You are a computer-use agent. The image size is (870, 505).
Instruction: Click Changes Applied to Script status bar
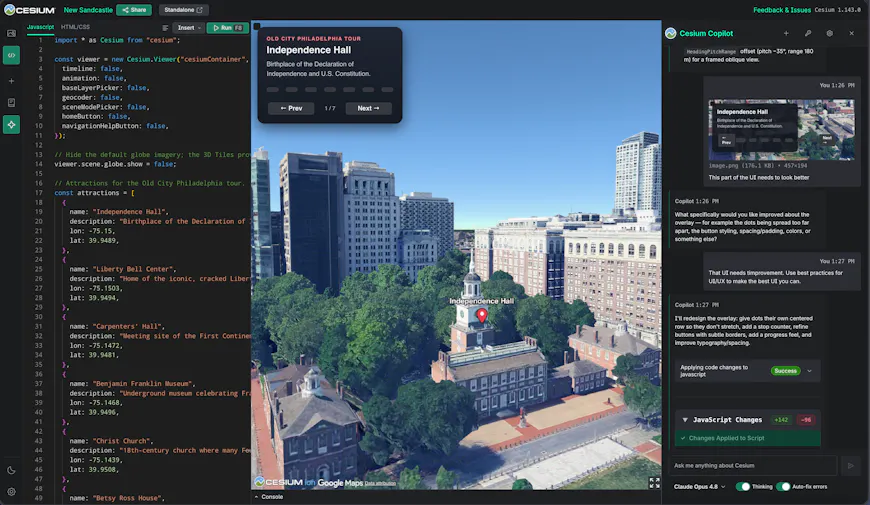click(x=748, y=438)
